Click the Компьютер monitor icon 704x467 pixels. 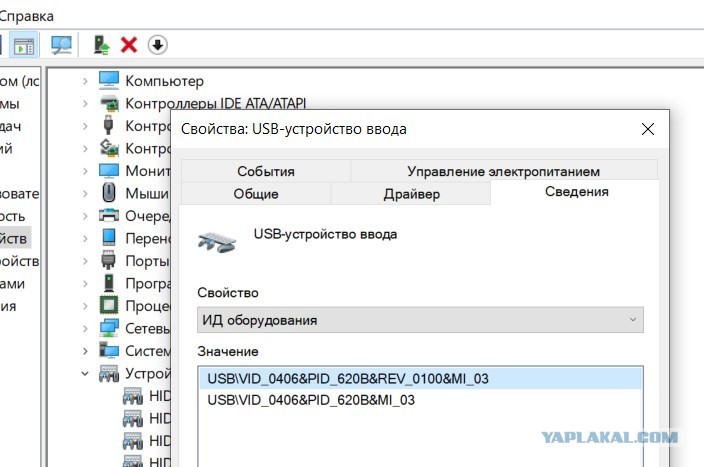pos(109,80)
